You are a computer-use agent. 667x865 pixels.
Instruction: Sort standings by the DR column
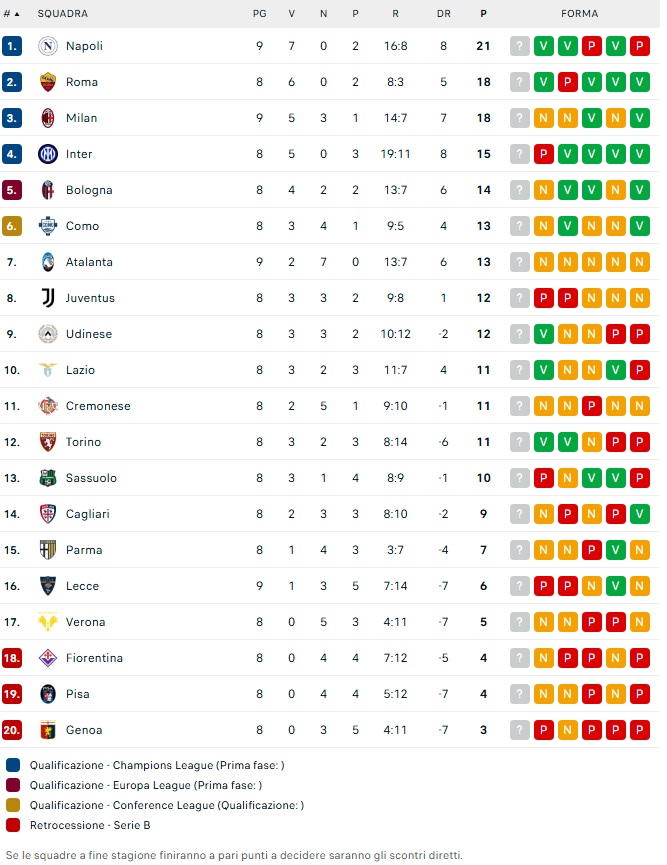444,14
